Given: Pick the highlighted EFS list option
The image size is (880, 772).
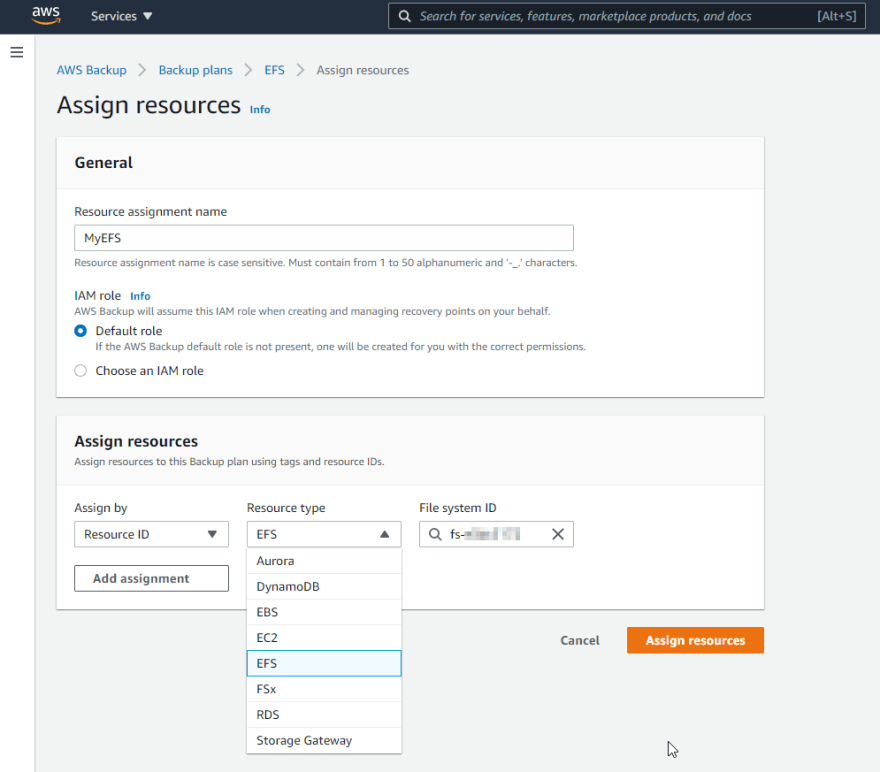Looking at the screenshot, I should coord(324,664).
